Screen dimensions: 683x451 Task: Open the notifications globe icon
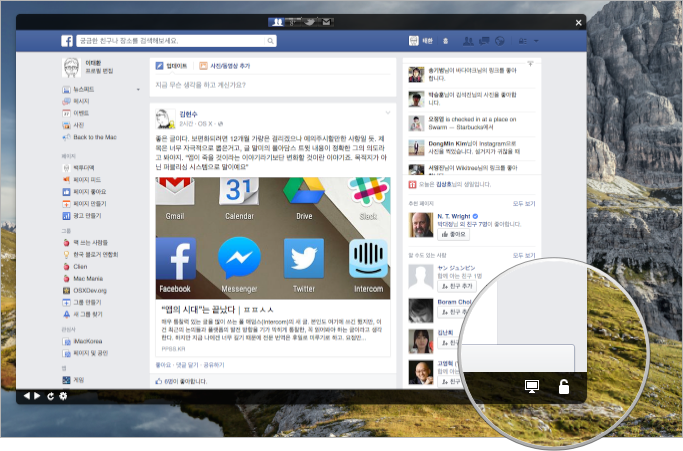(500, 41)
